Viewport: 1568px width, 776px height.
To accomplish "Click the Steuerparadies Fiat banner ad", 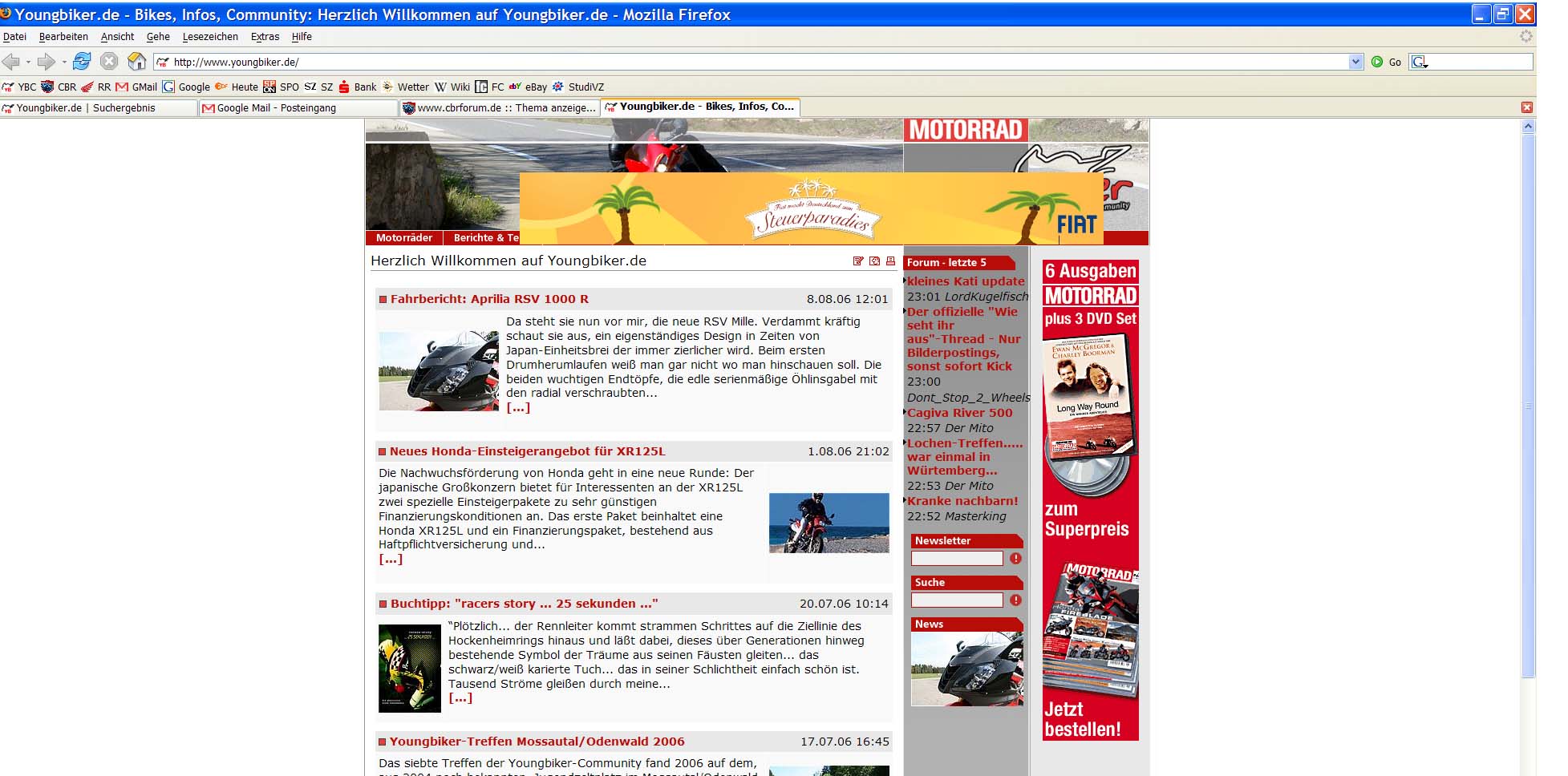I will click(811, 208).
